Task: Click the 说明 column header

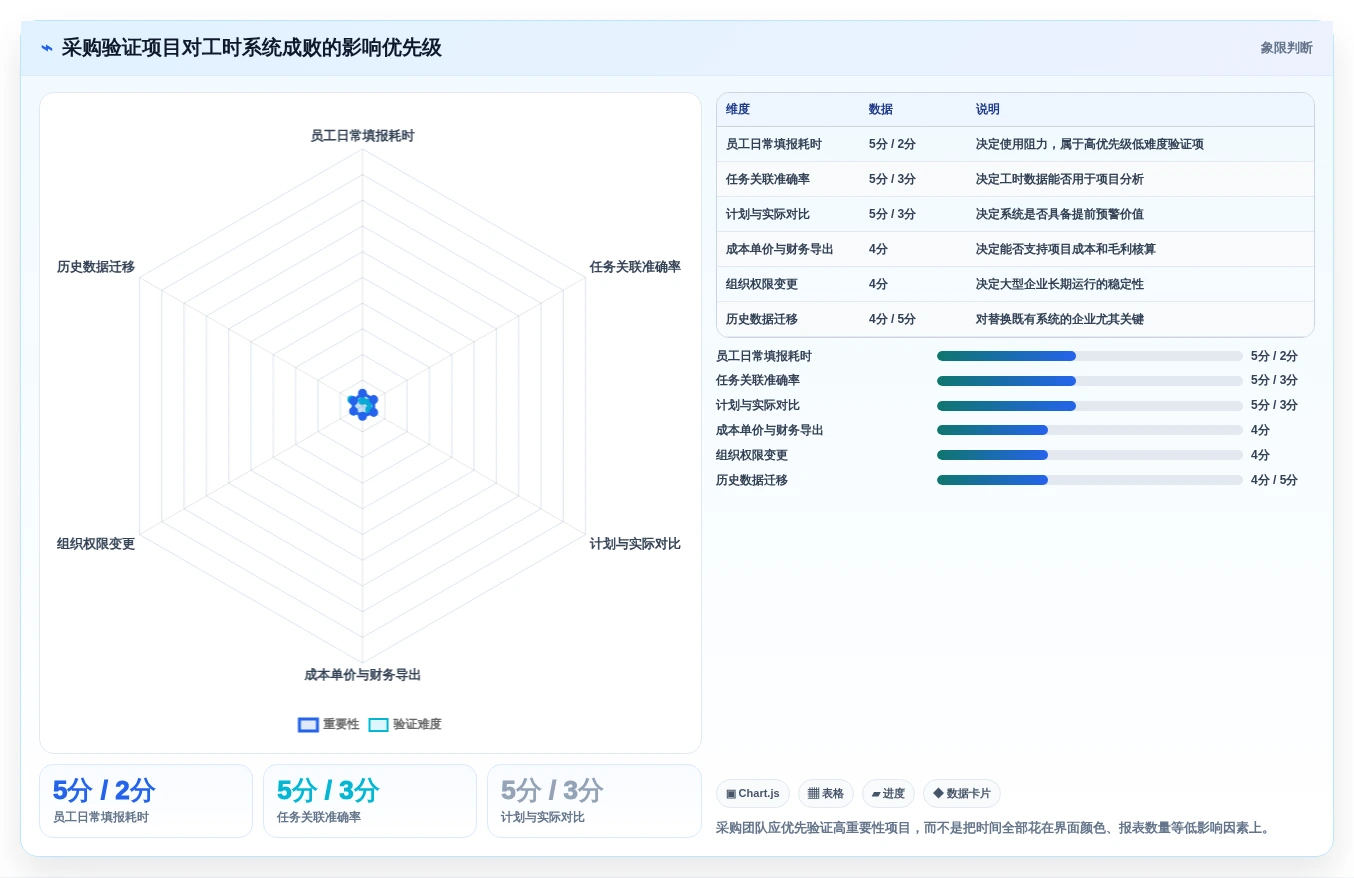Action: [x=988, y=110]
